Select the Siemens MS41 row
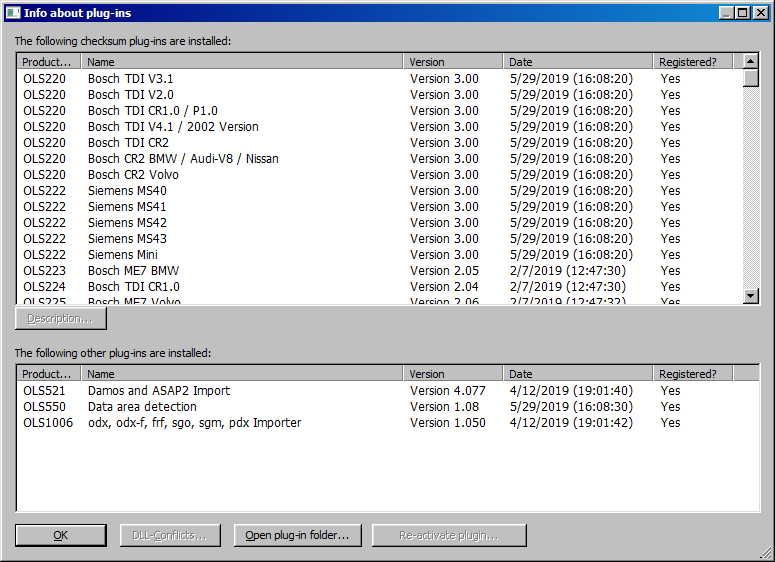The height and width of the screenshot is (562, 775). [380, 207]
